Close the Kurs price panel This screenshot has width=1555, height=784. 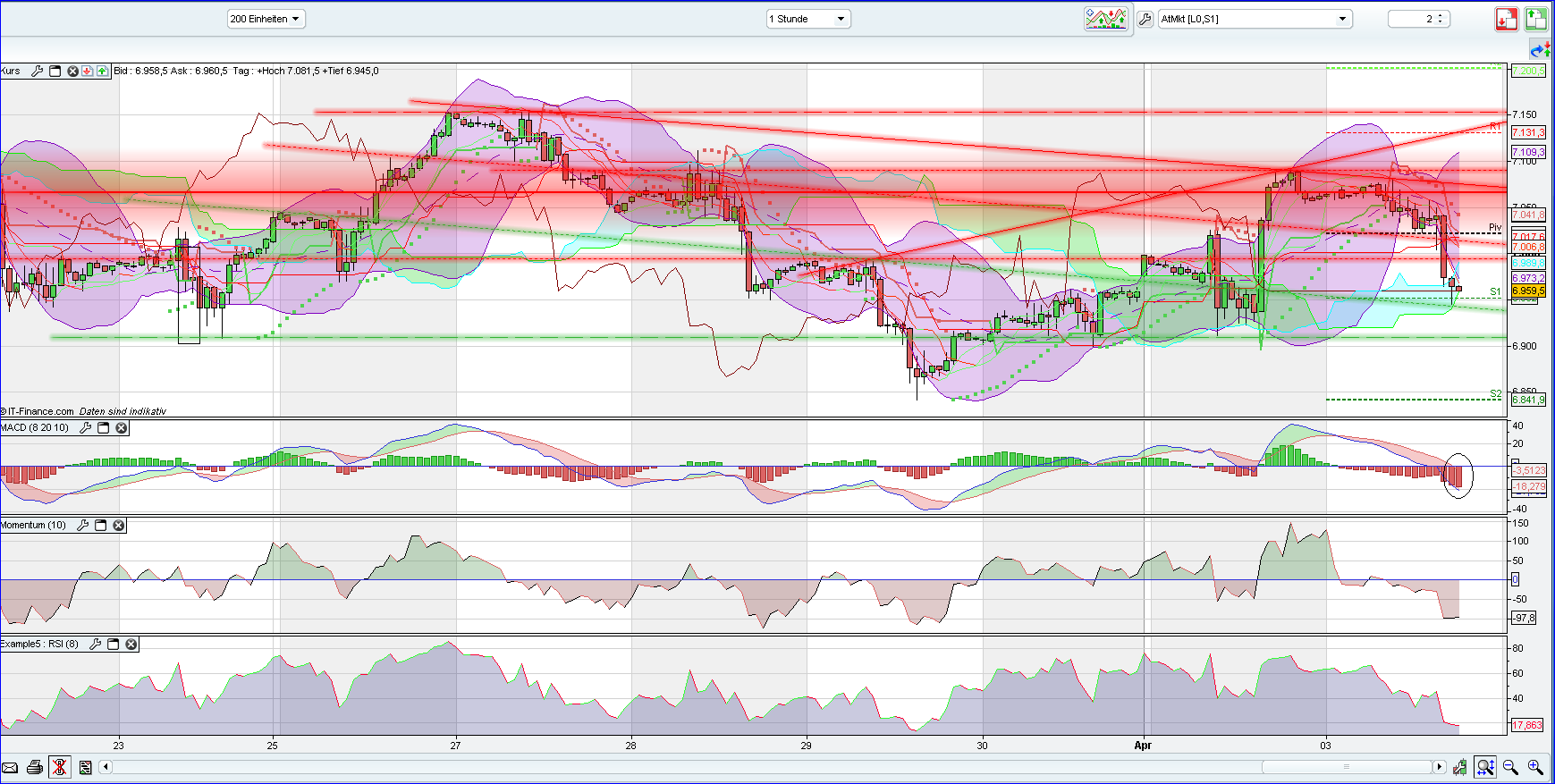click(73, 71)
